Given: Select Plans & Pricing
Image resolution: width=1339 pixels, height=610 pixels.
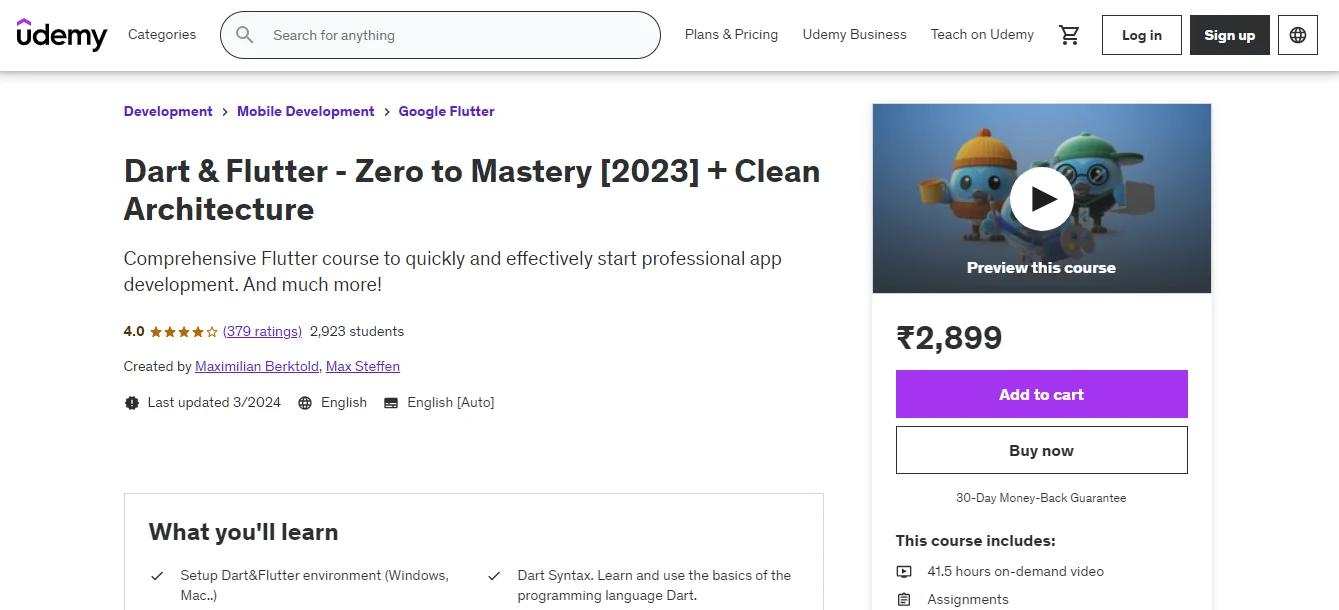Looking at the screenshot, I should pos(731,34).
